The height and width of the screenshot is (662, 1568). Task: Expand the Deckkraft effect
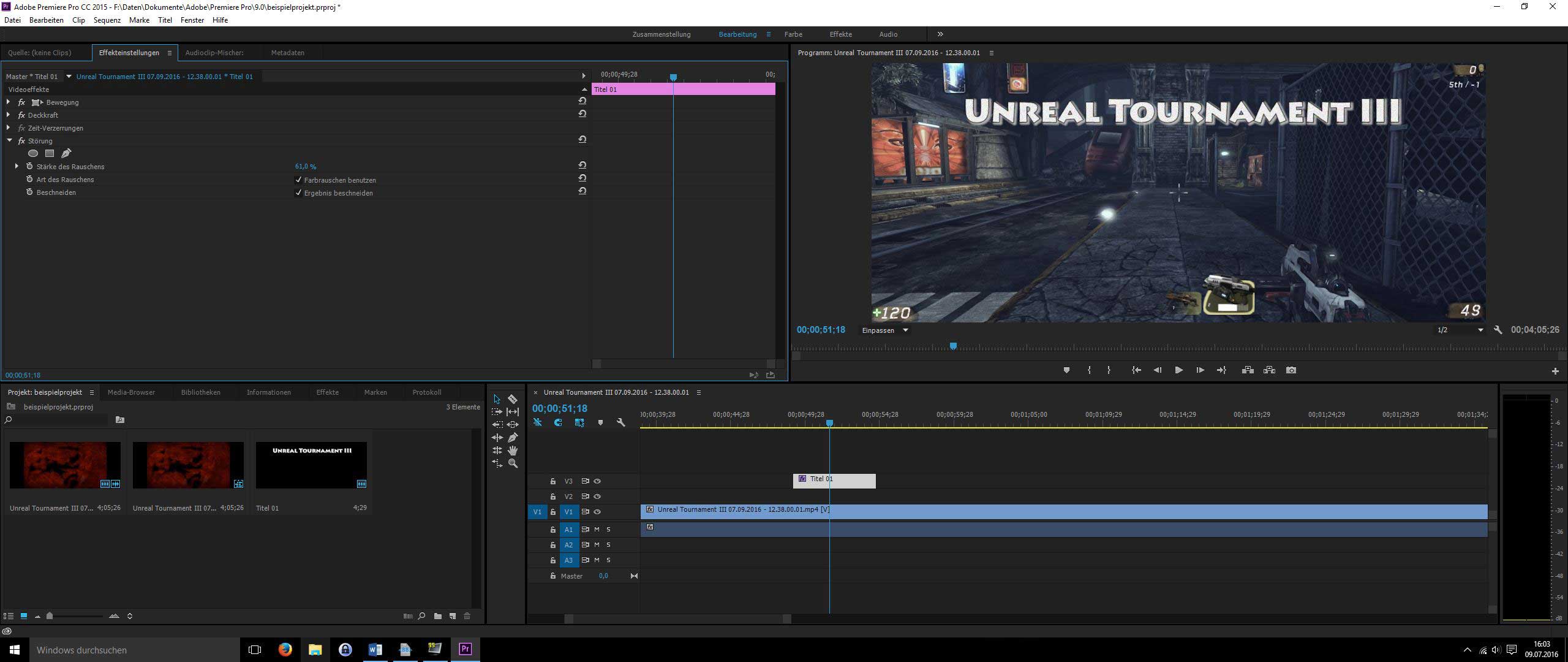click(x=8, y=115)
